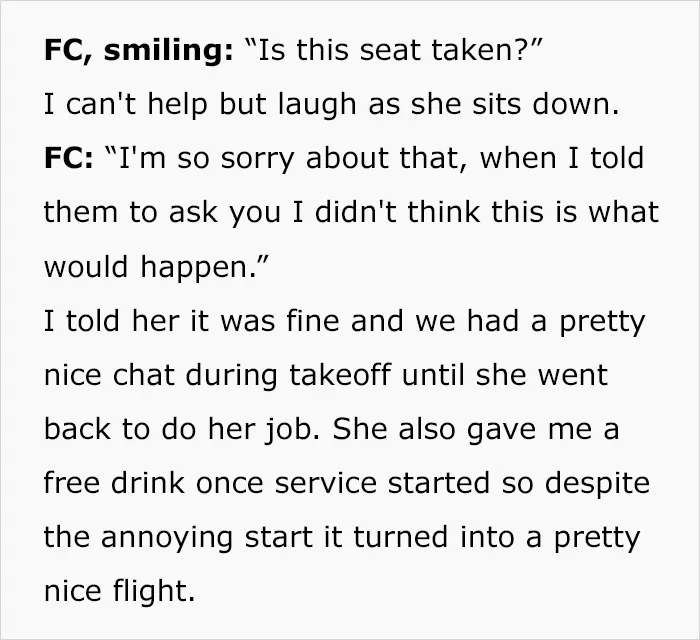
Task: Click the words "She also gave me a"
Action: point(476,429)
